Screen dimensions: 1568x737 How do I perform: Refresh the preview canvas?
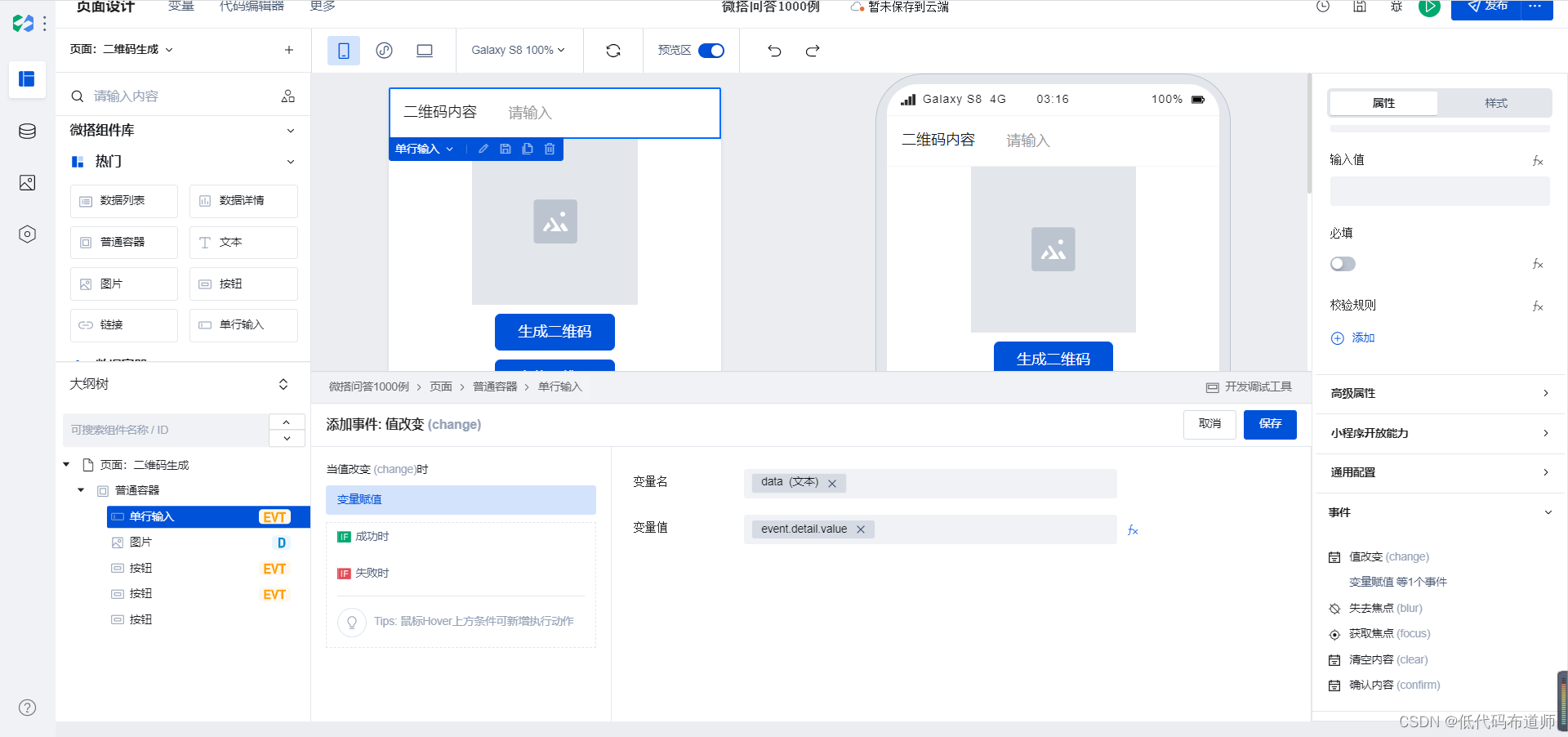(613, 51)
